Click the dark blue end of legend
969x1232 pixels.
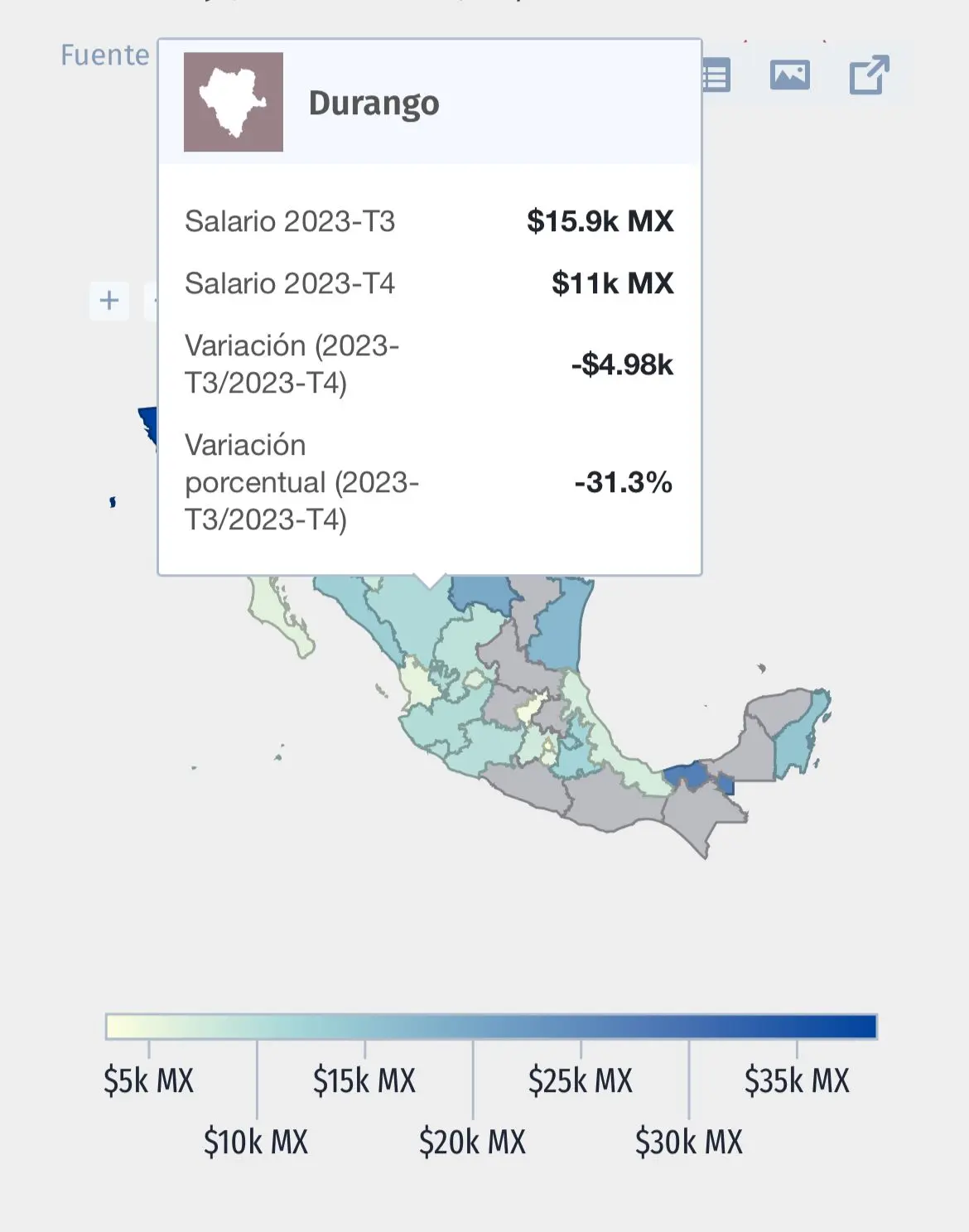(x=861, y=1027)
